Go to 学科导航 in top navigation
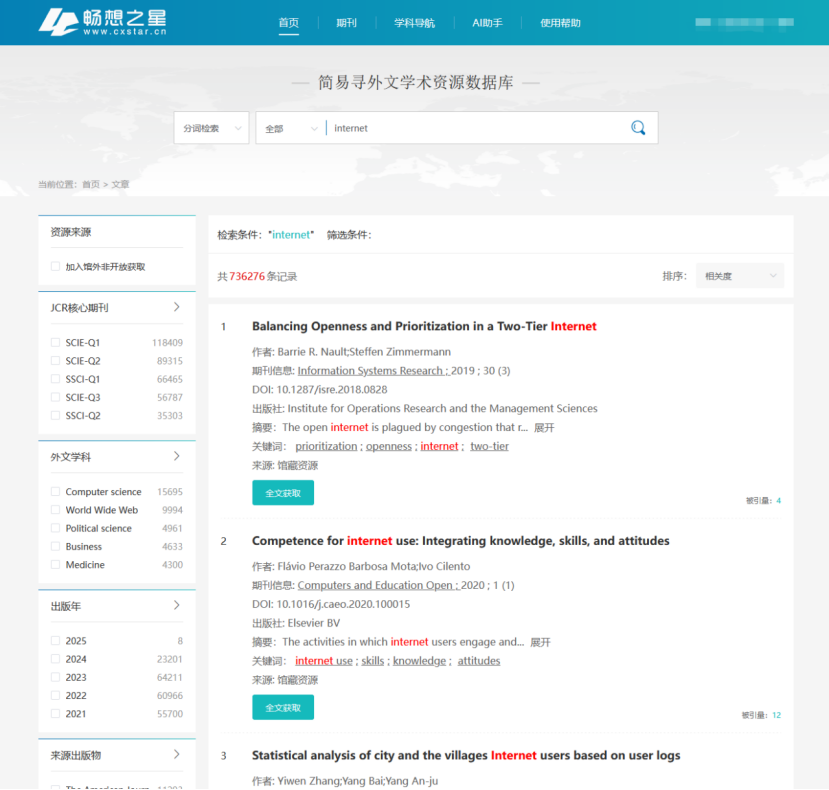The image size is (829, 790). pos(414,23)
